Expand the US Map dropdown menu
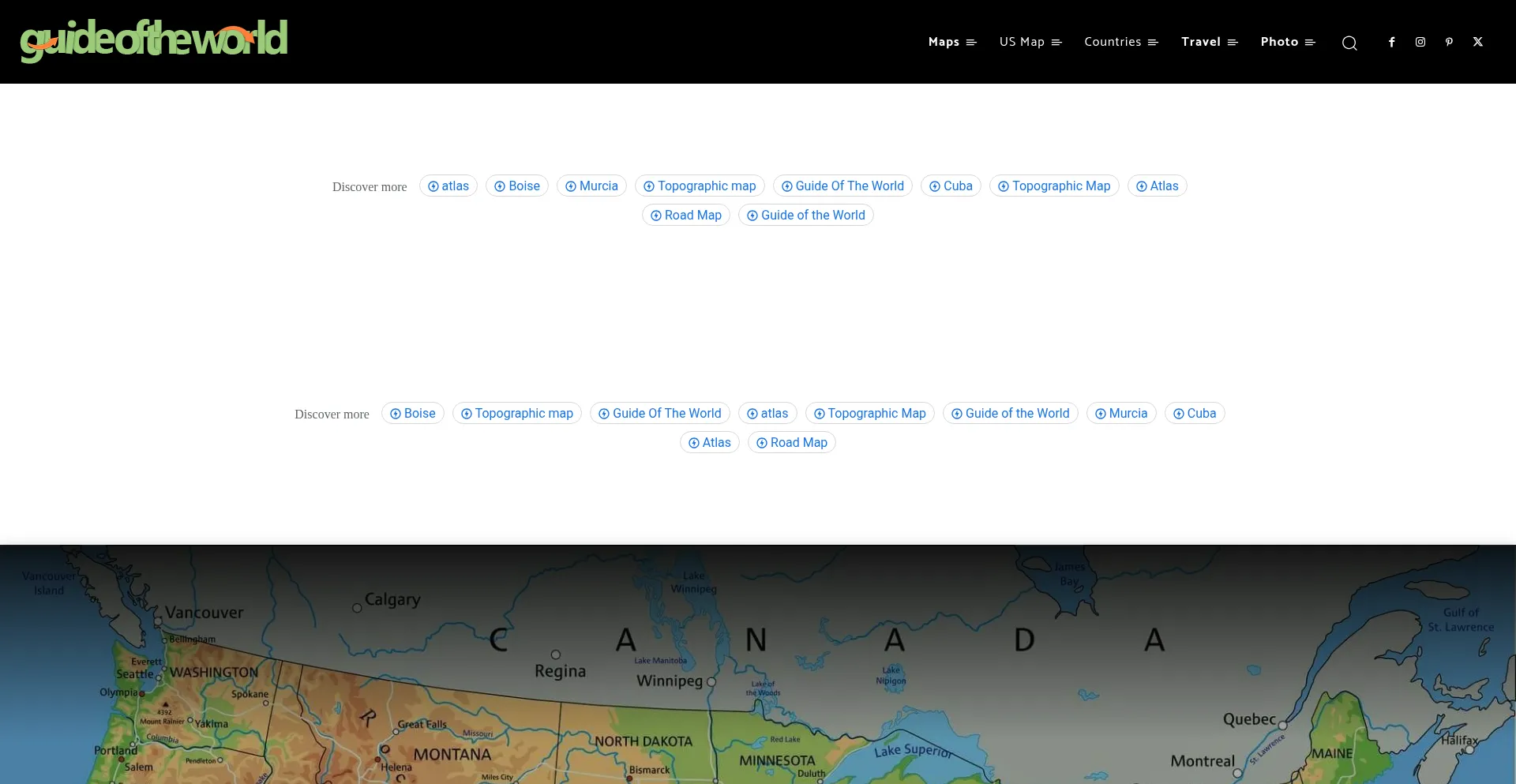This screenshot has width=1516, height=784. pyautogui.click(x=1030, y=42)
